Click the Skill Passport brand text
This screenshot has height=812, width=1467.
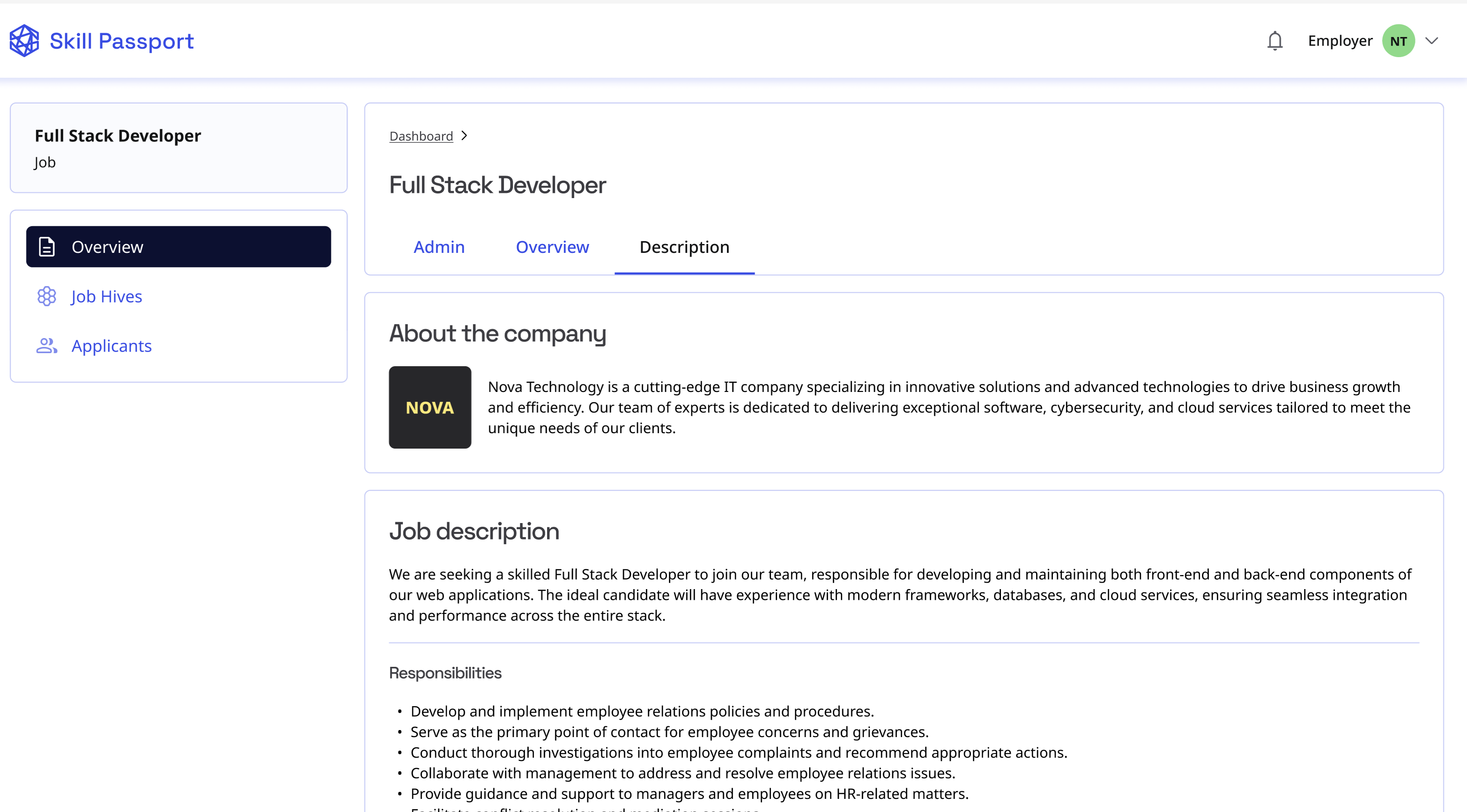point(121,41)
